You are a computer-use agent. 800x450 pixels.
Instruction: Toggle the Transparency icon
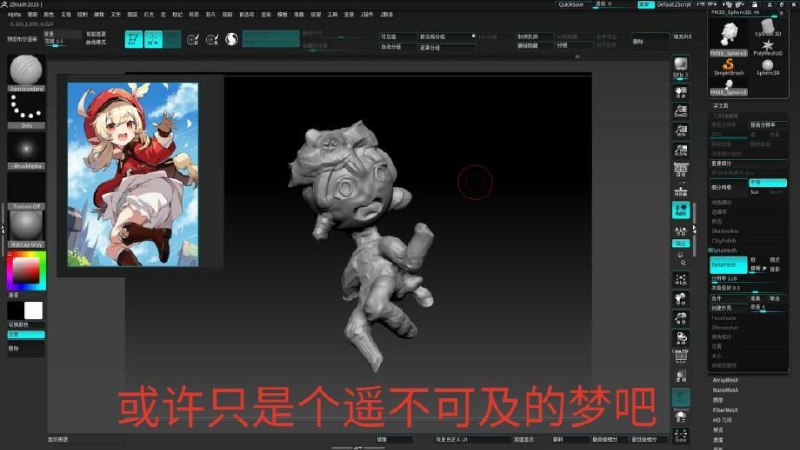click(x=681, y=377)
